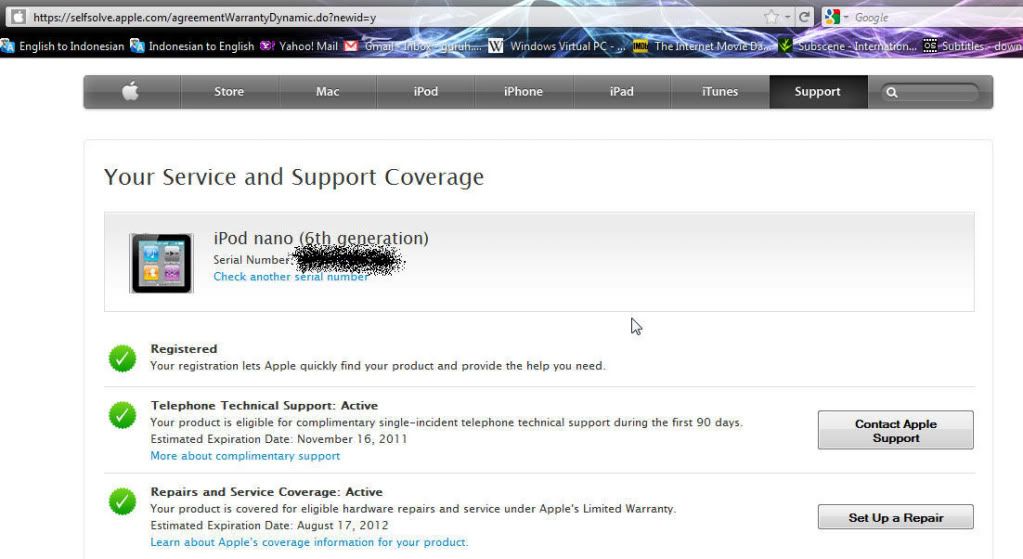Go to the iTunes tab
This screenshot has width=1023, height=559.
pyautogui.click(x=720, y=91)
